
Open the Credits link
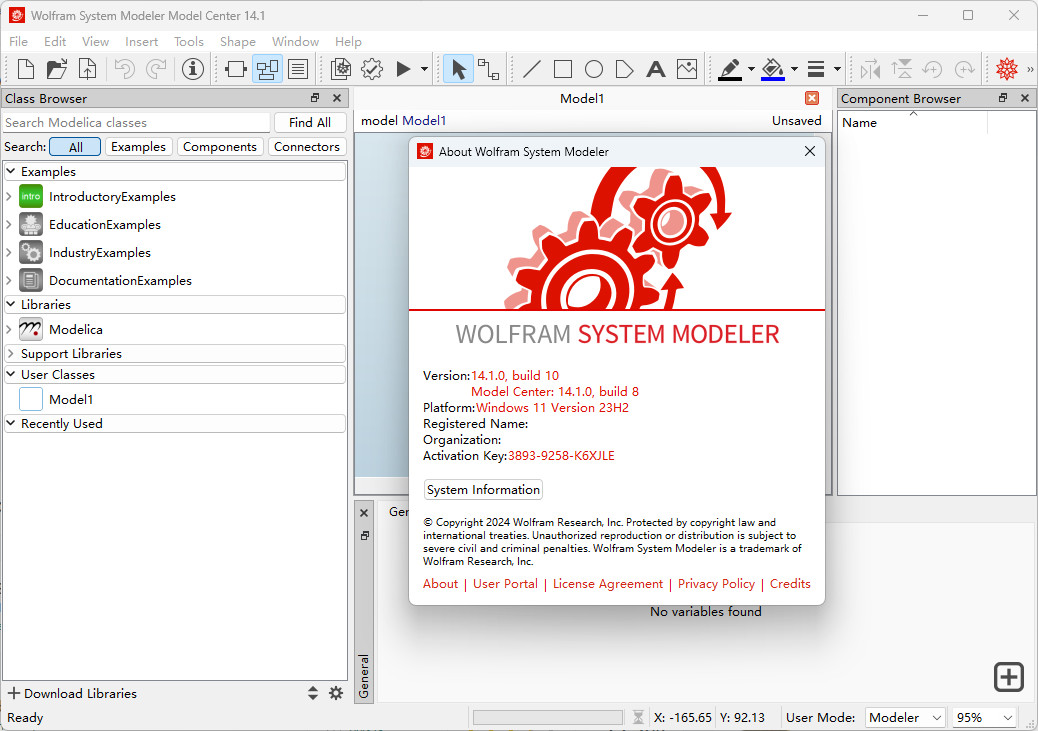point(790,584)
